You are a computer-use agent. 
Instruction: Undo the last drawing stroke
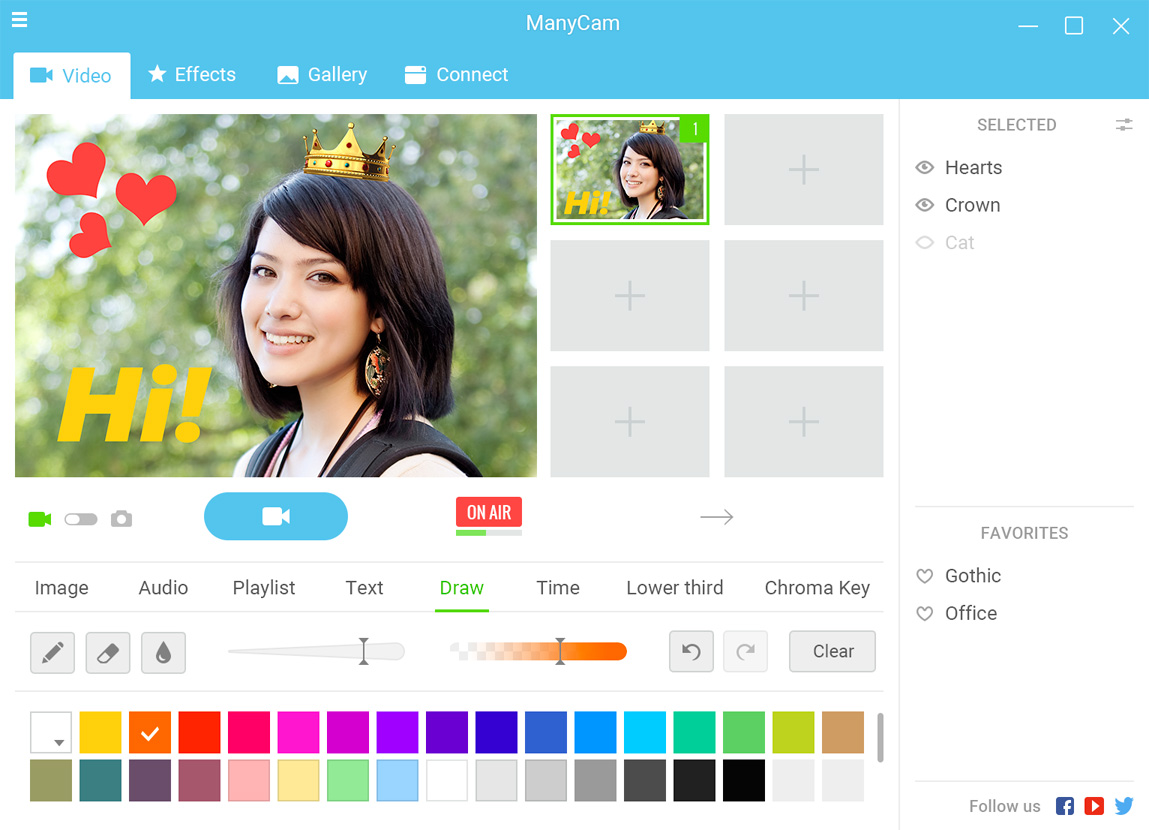(x=691, y=651)
